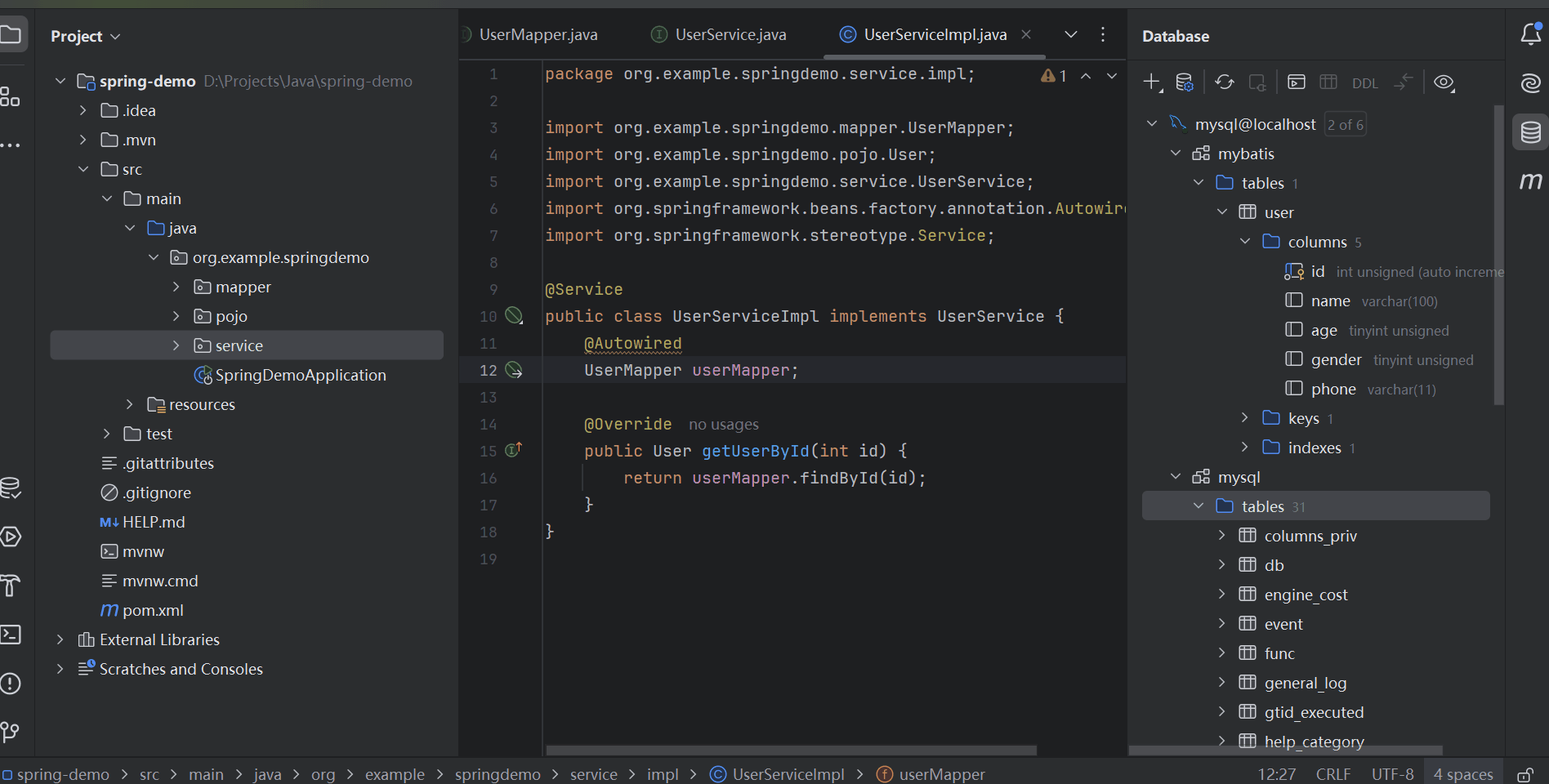Screen dimensions: 1549x784
Task: Expand the .mvn folder
Action: [83, 140]
